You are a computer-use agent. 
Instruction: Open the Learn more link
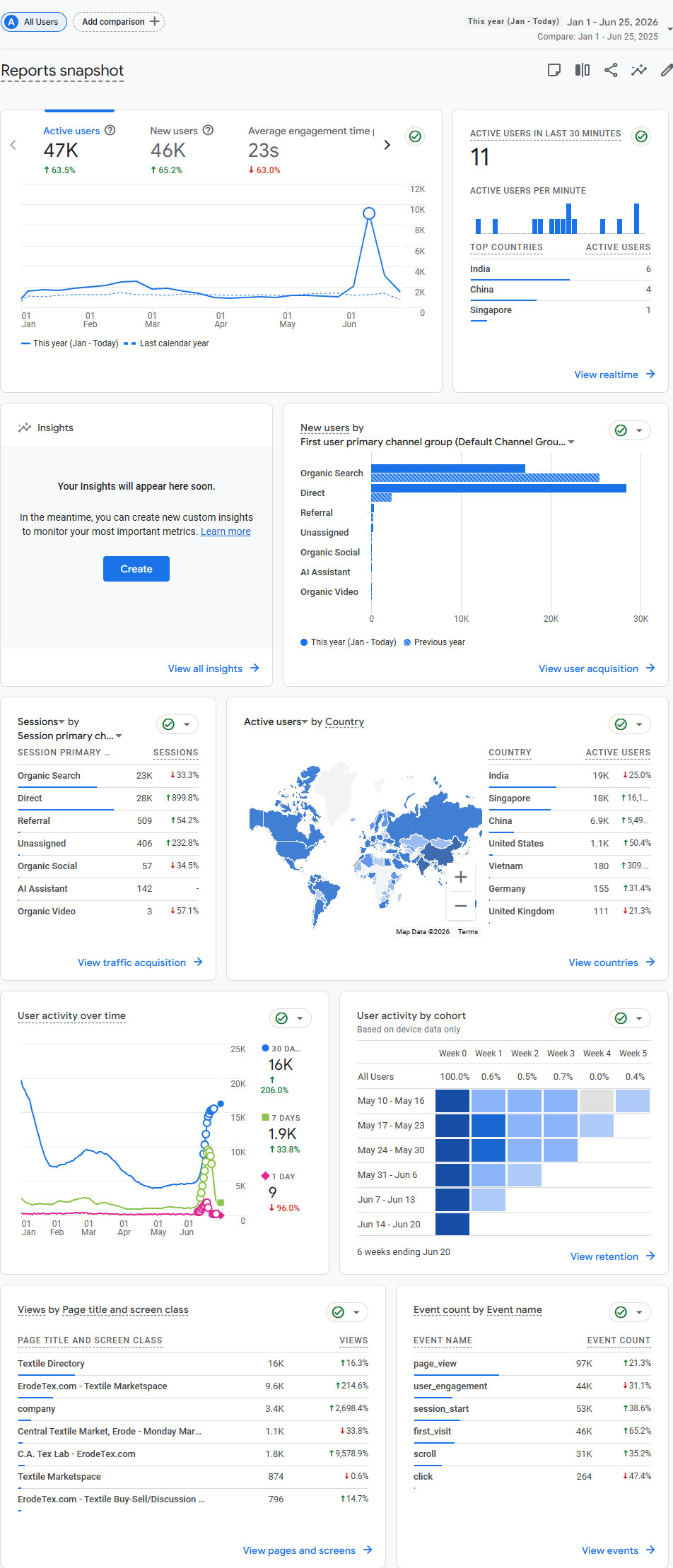[226, 531]
